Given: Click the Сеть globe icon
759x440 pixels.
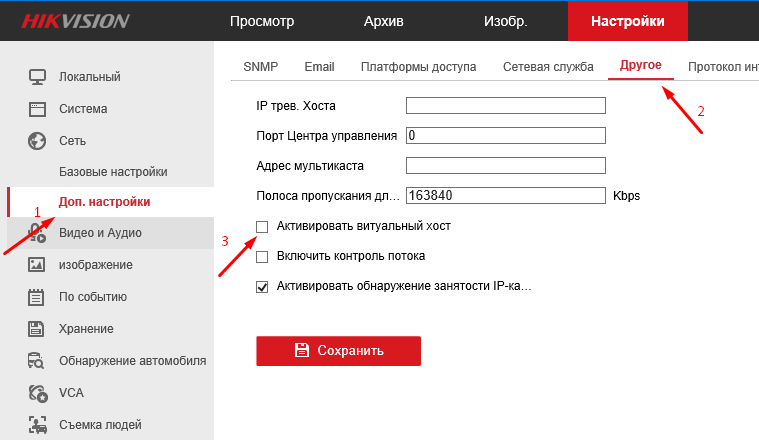Looking at the screenshot, I should 37,141.
